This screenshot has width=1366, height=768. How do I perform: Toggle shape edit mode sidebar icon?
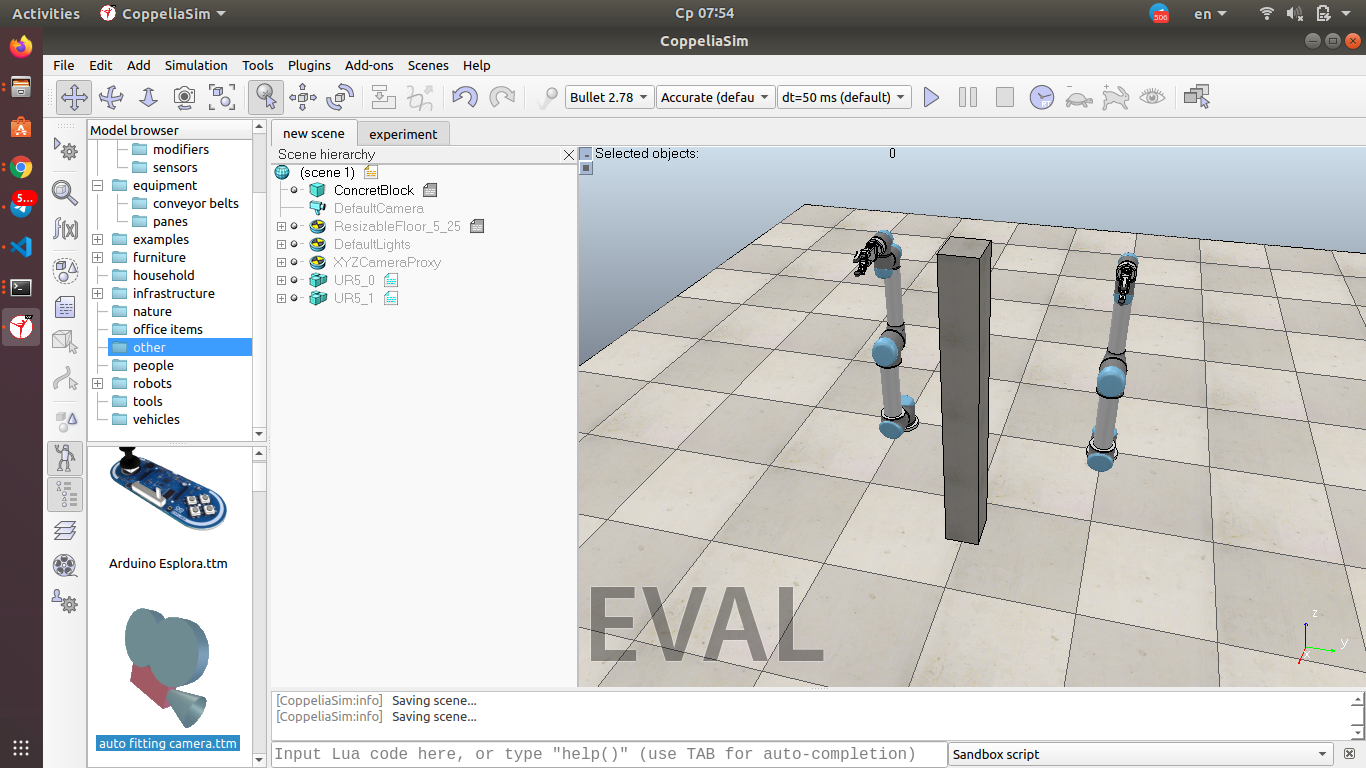point(65,341)
